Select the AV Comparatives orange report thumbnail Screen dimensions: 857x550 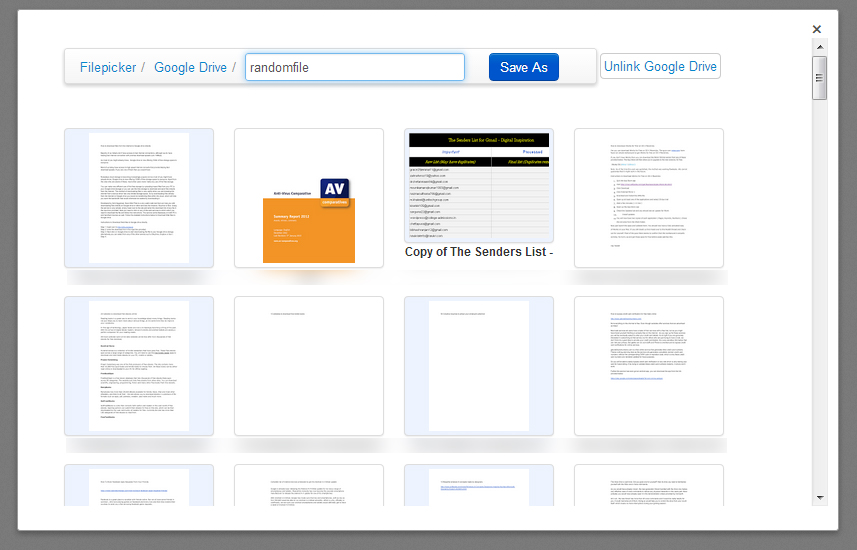(x=309, y=198)
